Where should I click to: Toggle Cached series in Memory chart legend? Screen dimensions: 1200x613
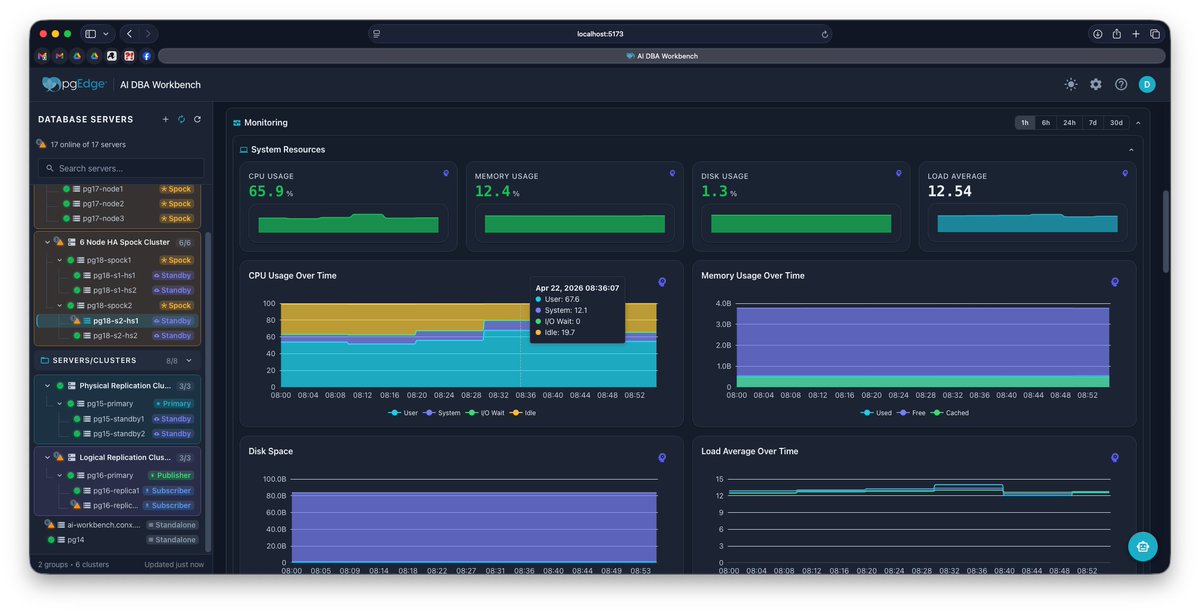(949, 413)
